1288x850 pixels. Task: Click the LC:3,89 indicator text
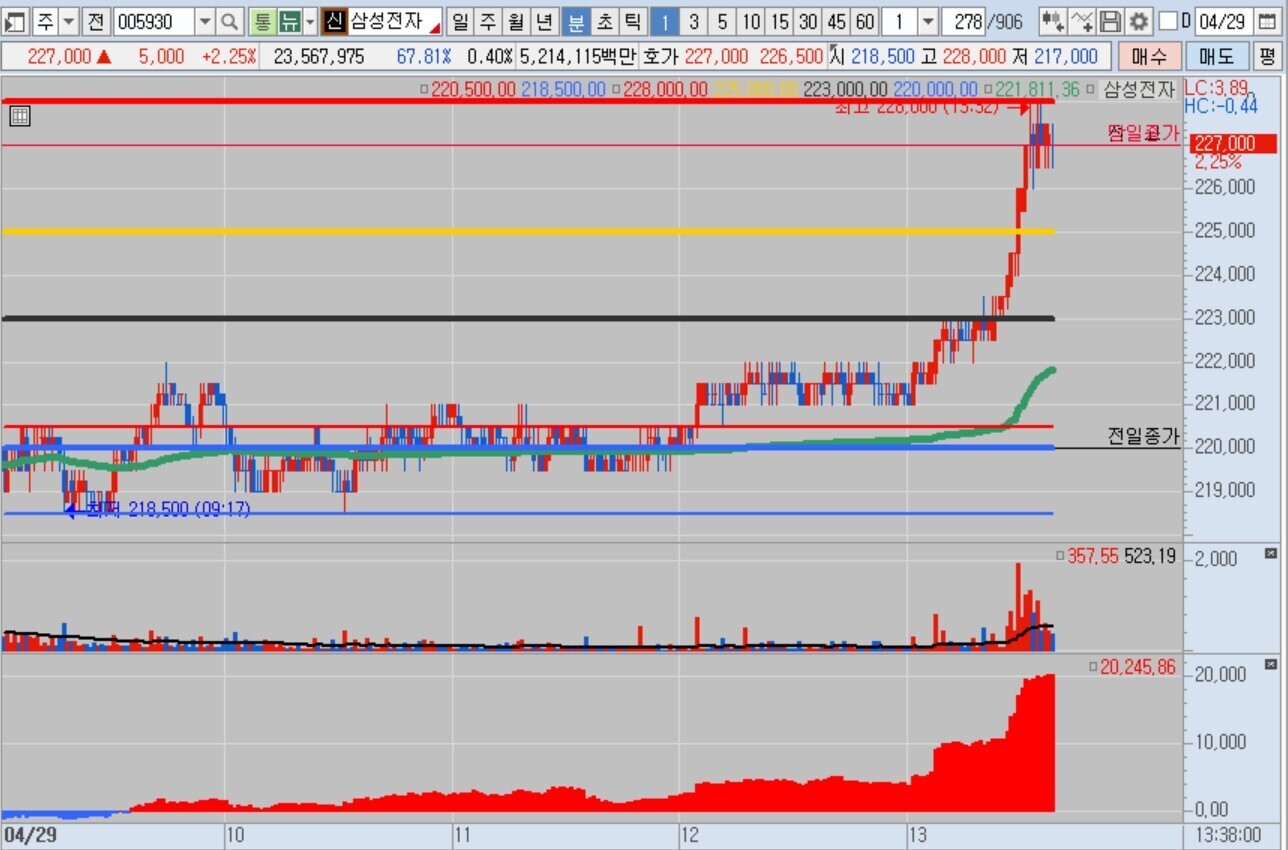coord(1217,88)
